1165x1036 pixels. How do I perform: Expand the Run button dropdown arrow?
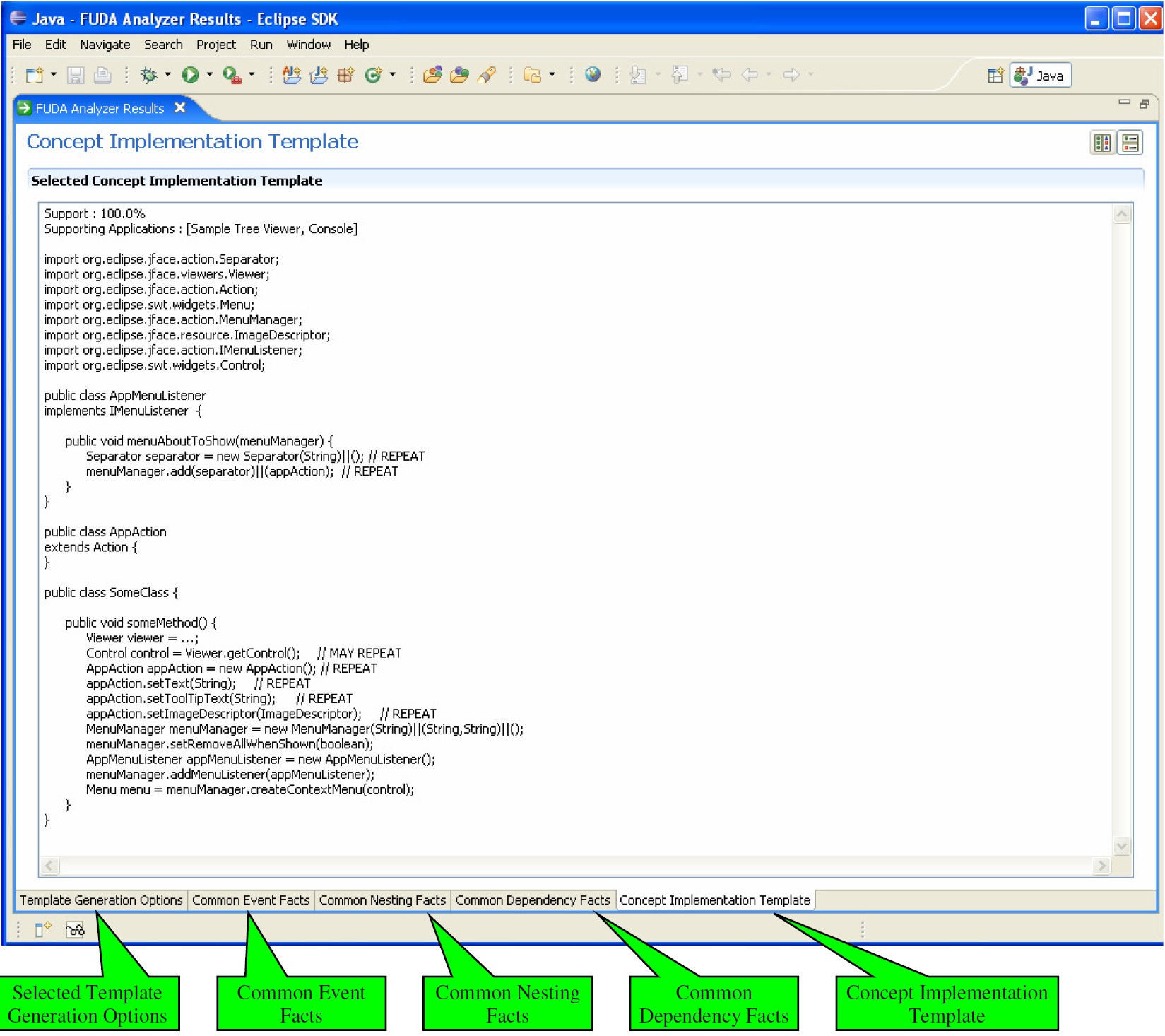pyautogui.click(x=209, y=74)
